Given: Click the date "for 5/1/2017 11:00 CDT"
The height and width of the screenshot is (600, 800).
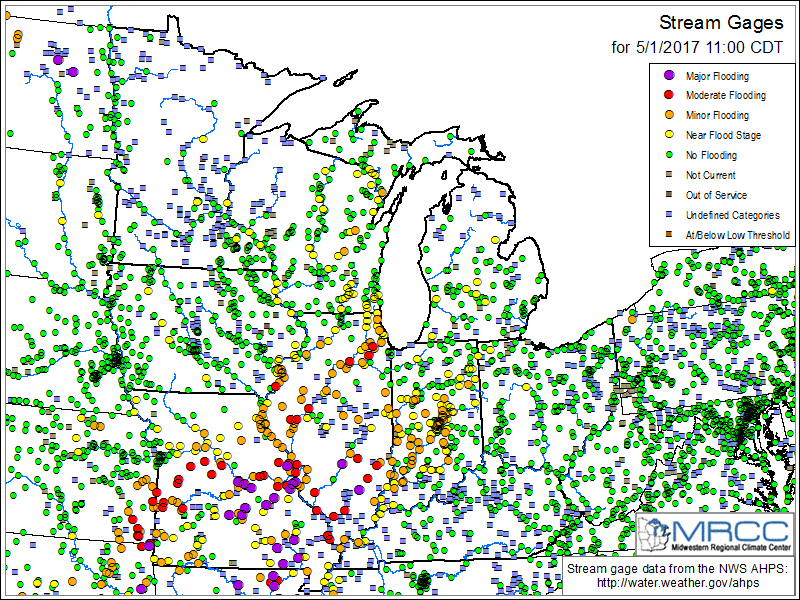Looking at the screenshot, I should pyautogui.click(x=697, y=47).
